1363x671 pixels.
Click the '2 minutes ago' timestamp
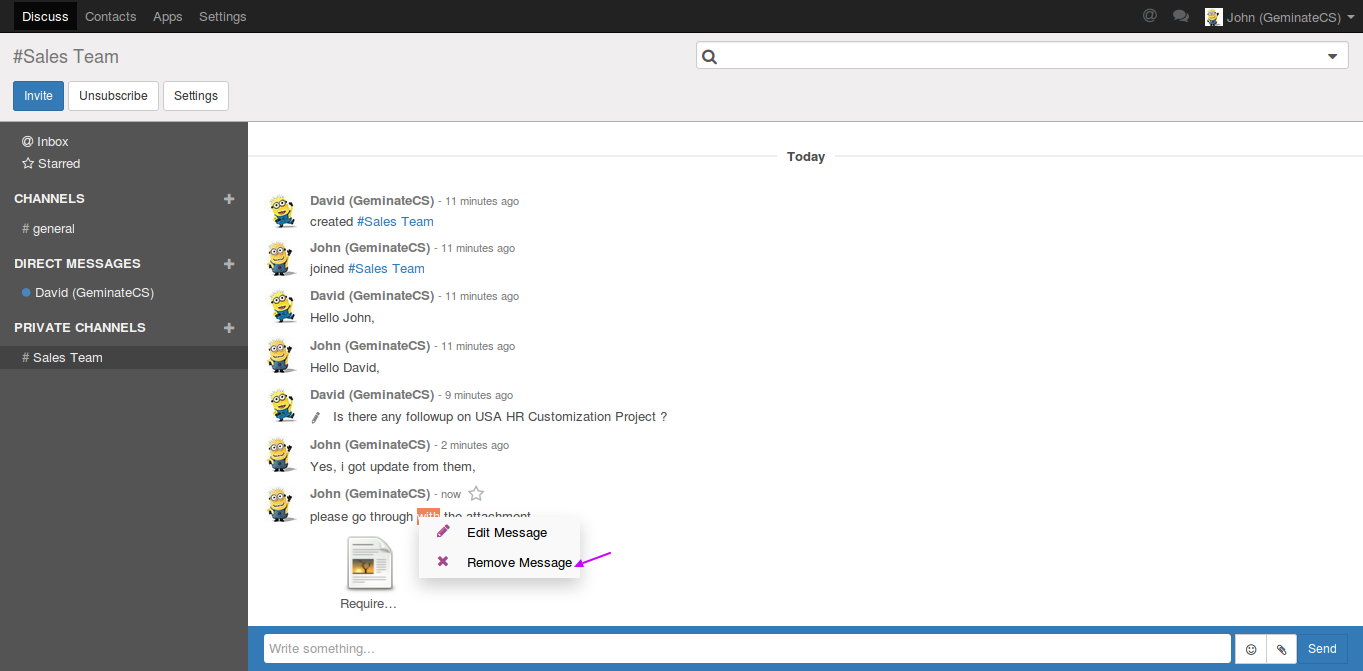[x=475, y=445]
